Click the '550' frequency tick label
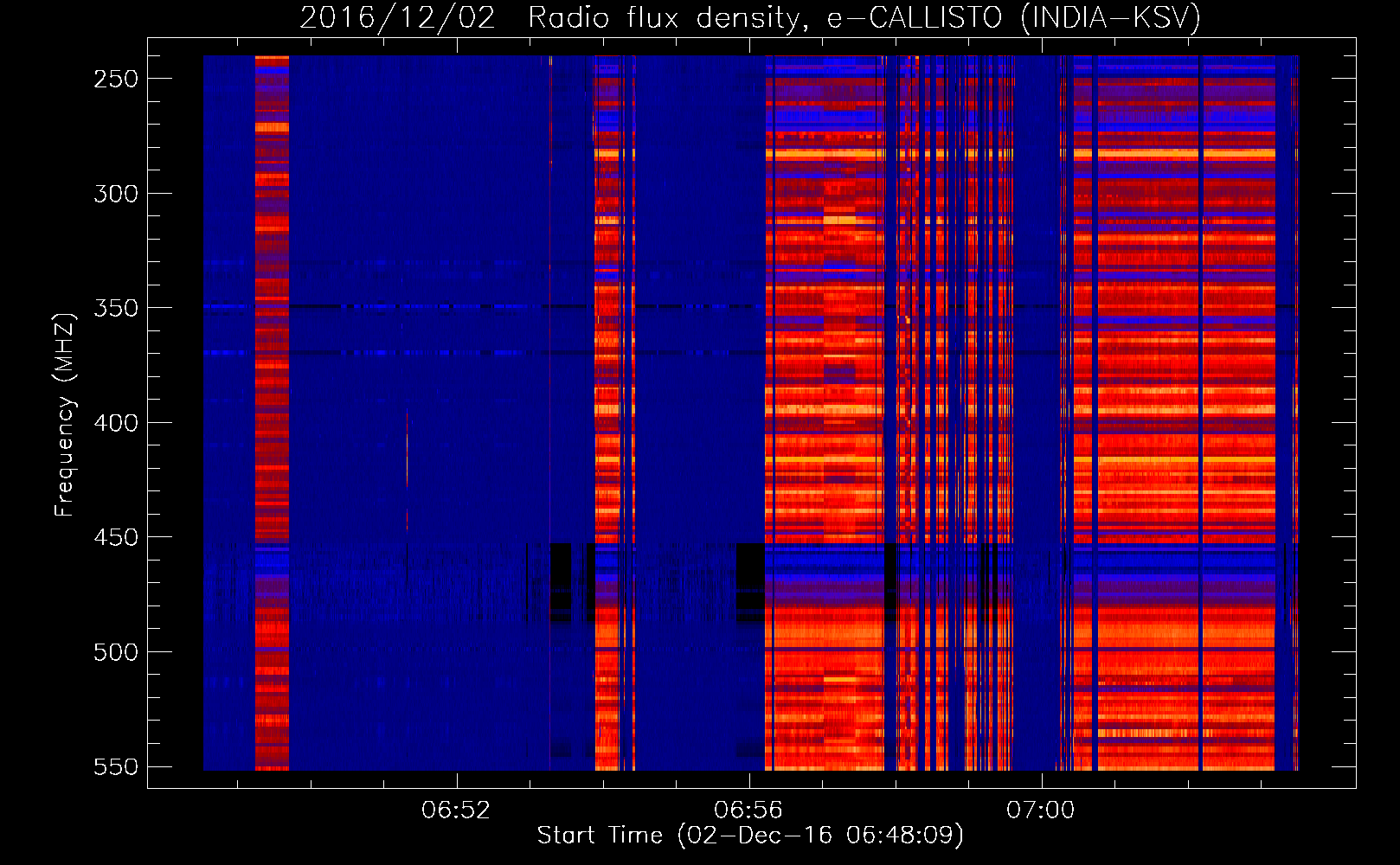The image size is (1400, 865). (x=116, y=767)
